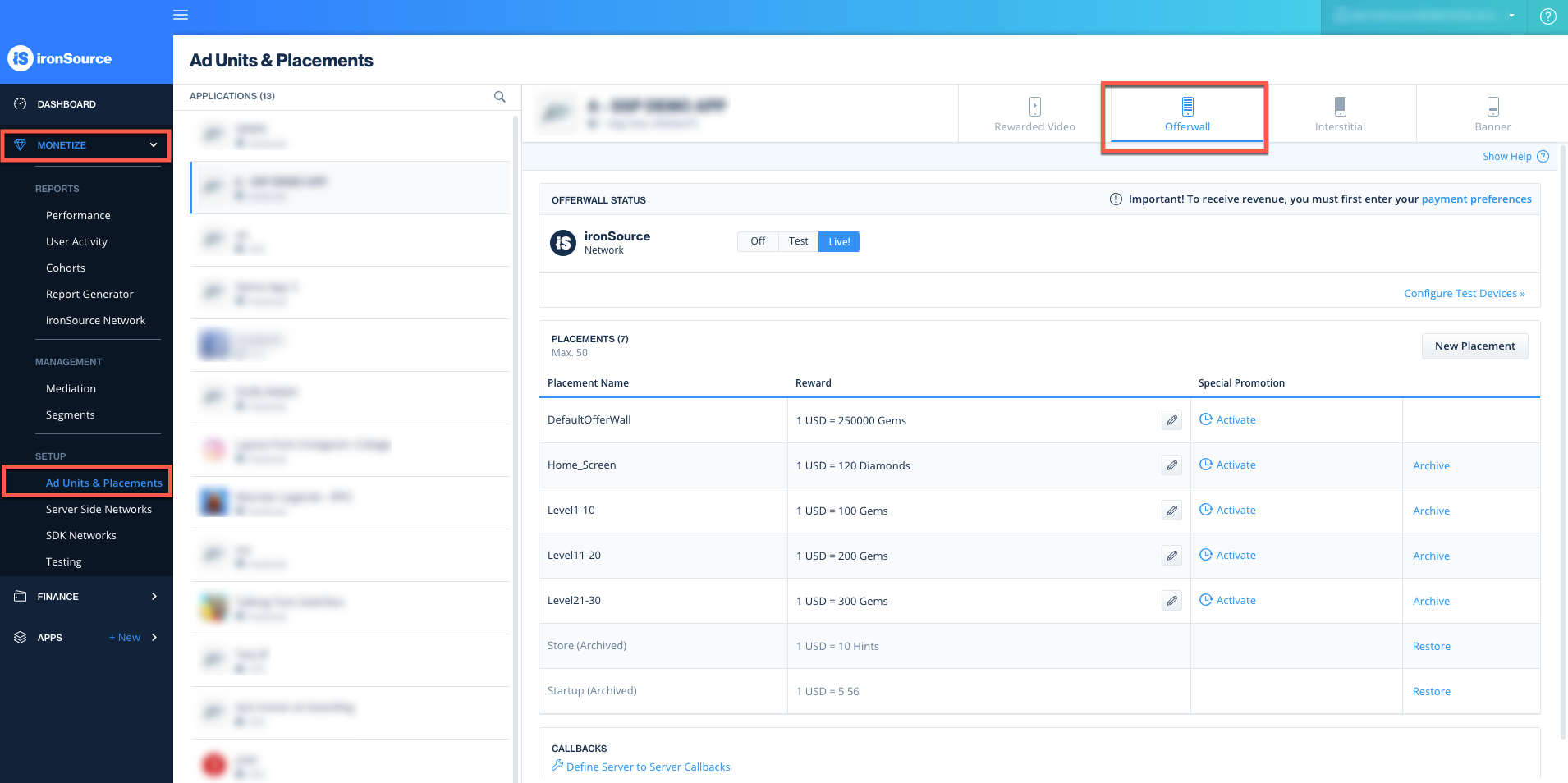Click the help icon in top right corner
This screenshot has height=783, width=1568.
(x=1547, y=16)
